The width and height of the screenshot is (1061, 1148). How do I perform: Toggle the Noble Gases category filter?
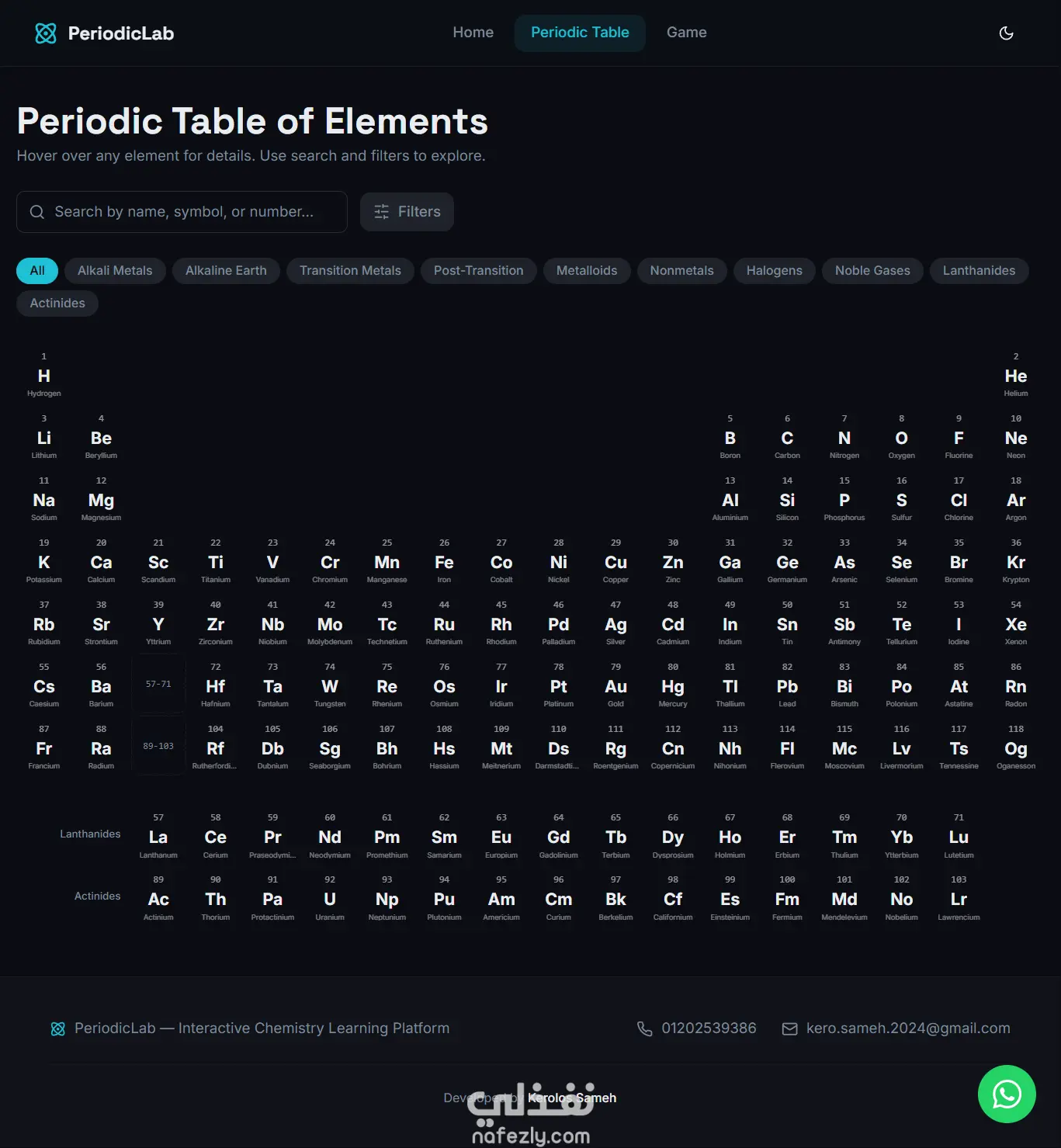point(872,270)
